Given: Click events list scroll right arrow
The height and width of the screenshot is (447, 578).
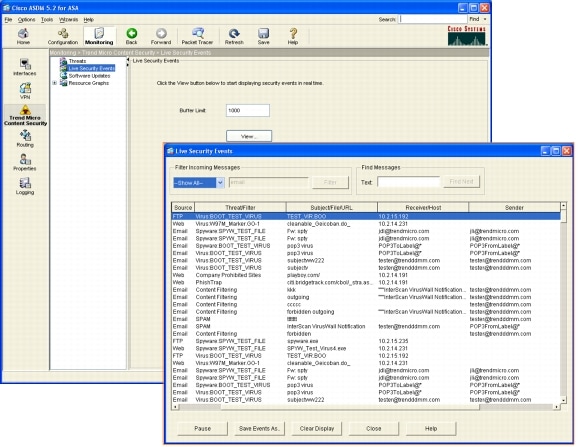Looking at the screenshot, I should [557, 407].
